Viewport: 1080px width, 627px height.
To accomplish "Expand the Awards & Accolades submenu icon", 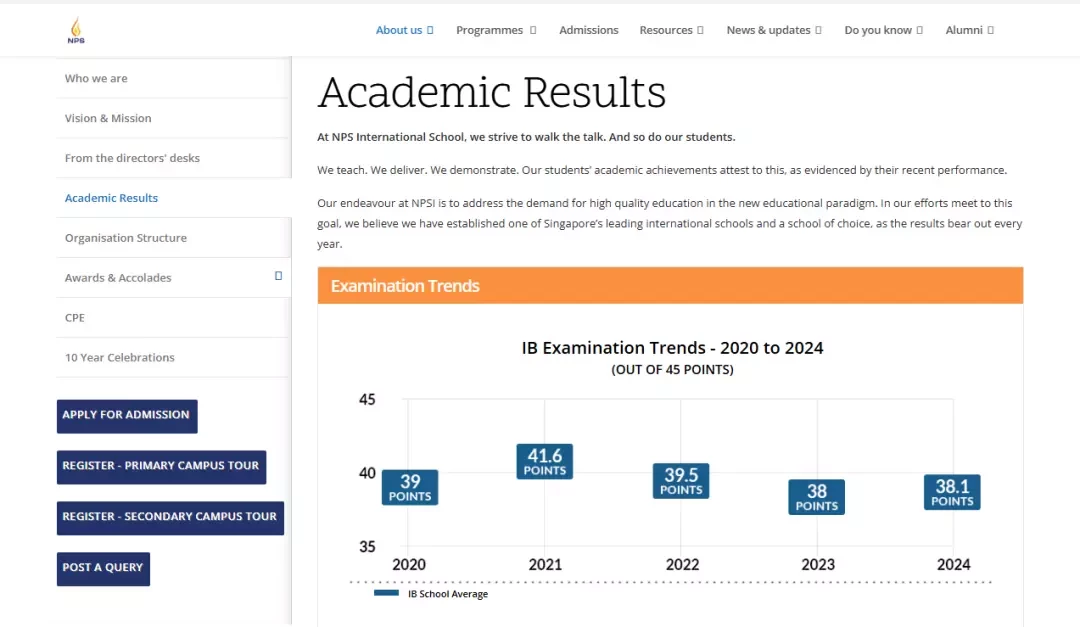I will [x=278, y=276].
